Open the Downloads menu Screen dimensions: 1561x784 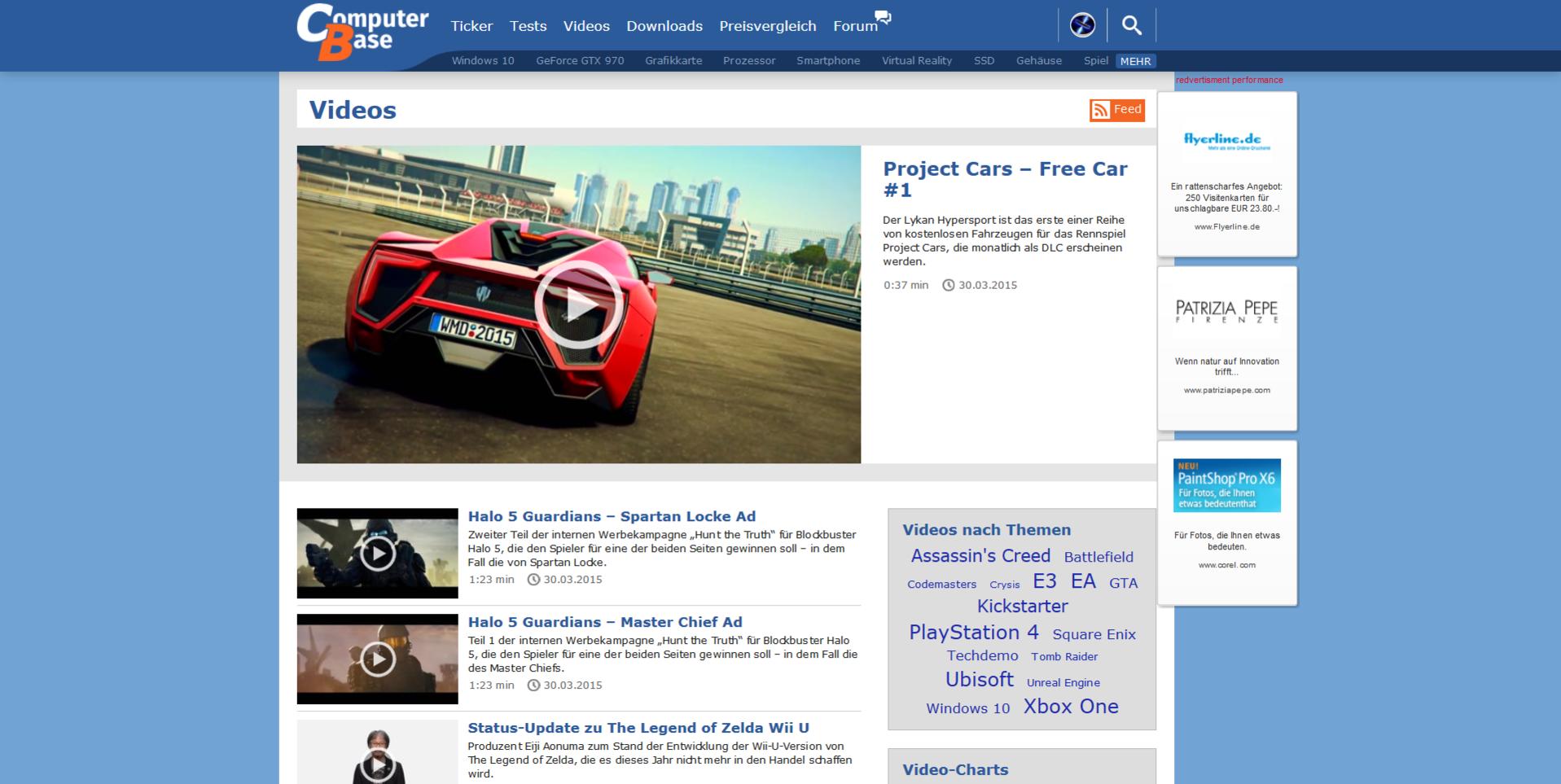[x=664, y=26]
